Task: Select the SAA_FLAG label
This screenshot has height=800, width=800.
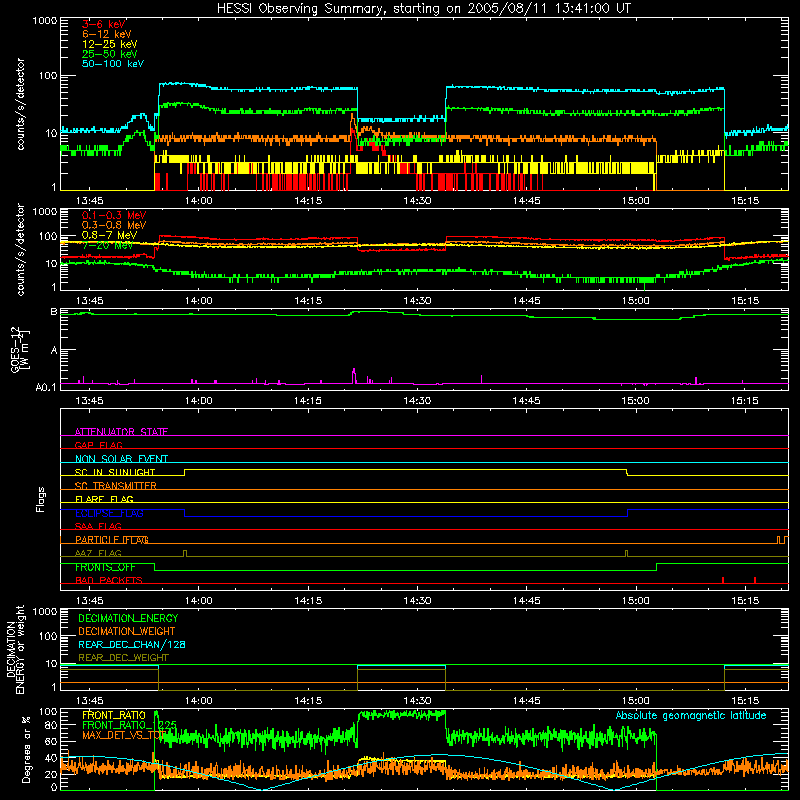Action: tap(98, 527)
